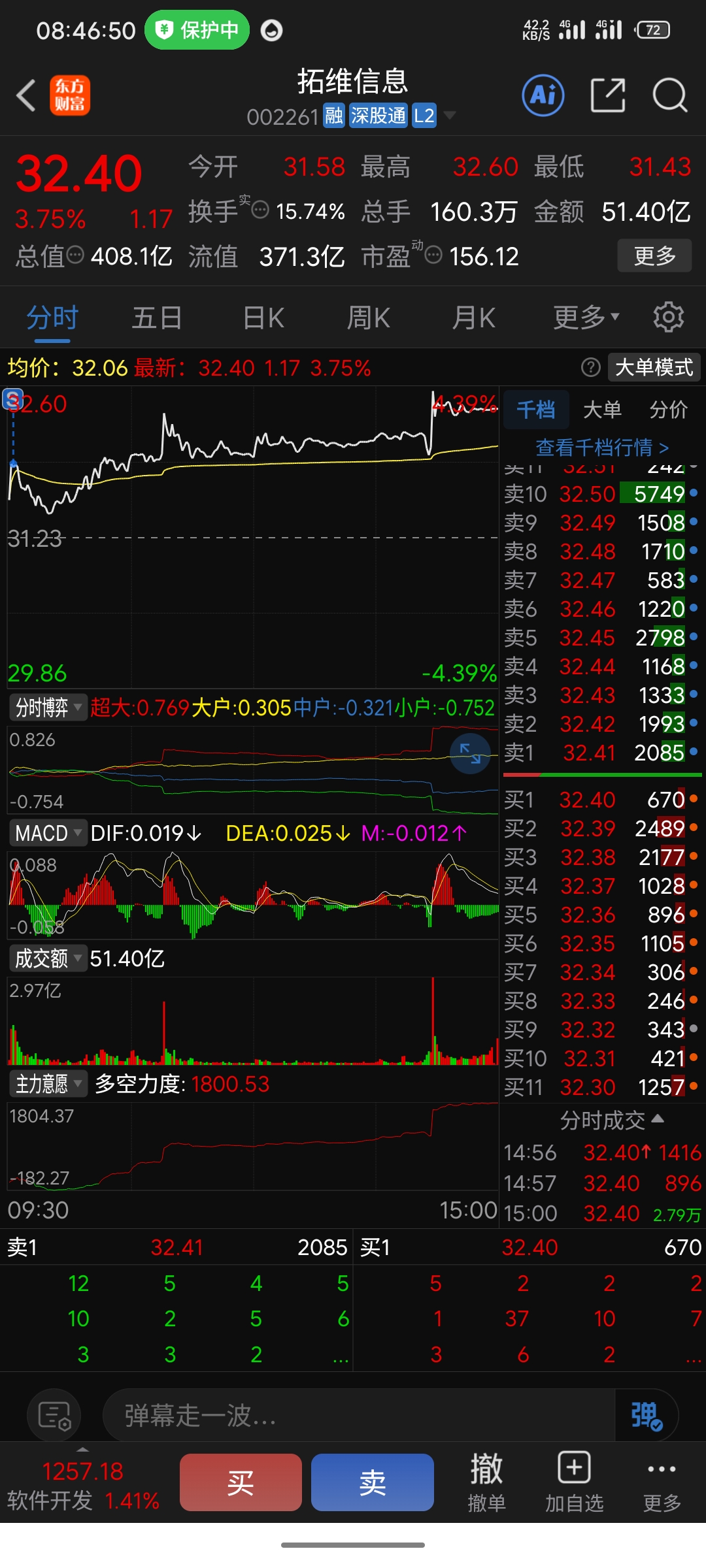This screenshot has width=706, height=1568.
Task: Select the 分时 tab
Action: click(52, 318)
